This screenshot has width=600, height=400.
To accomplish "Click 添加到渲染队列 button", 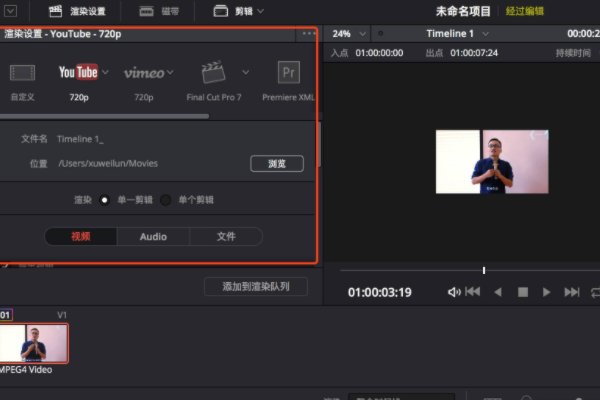I will 256,286.
